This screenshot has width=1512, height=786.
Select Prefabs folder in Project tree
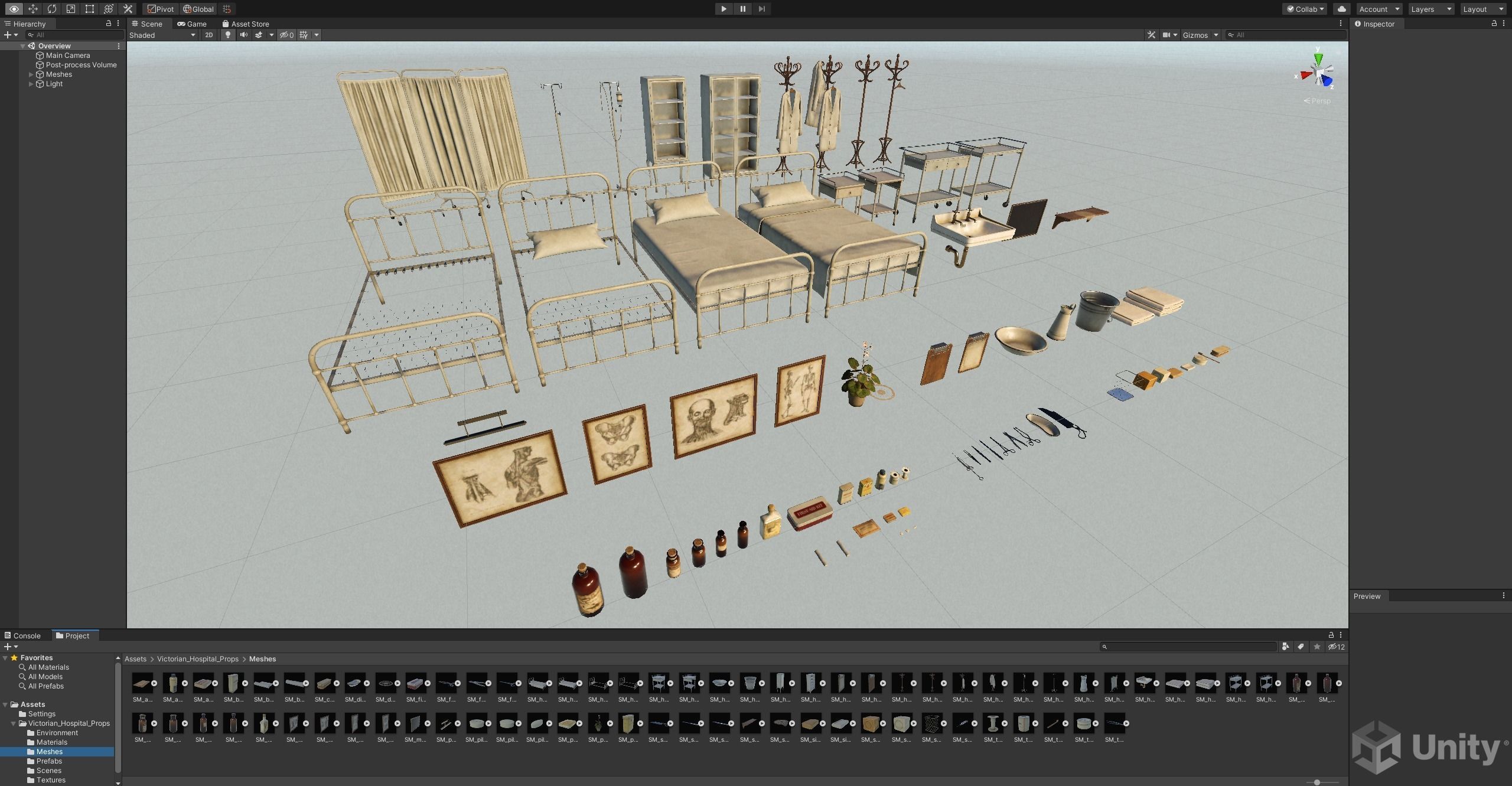click(x=49, y=761)
